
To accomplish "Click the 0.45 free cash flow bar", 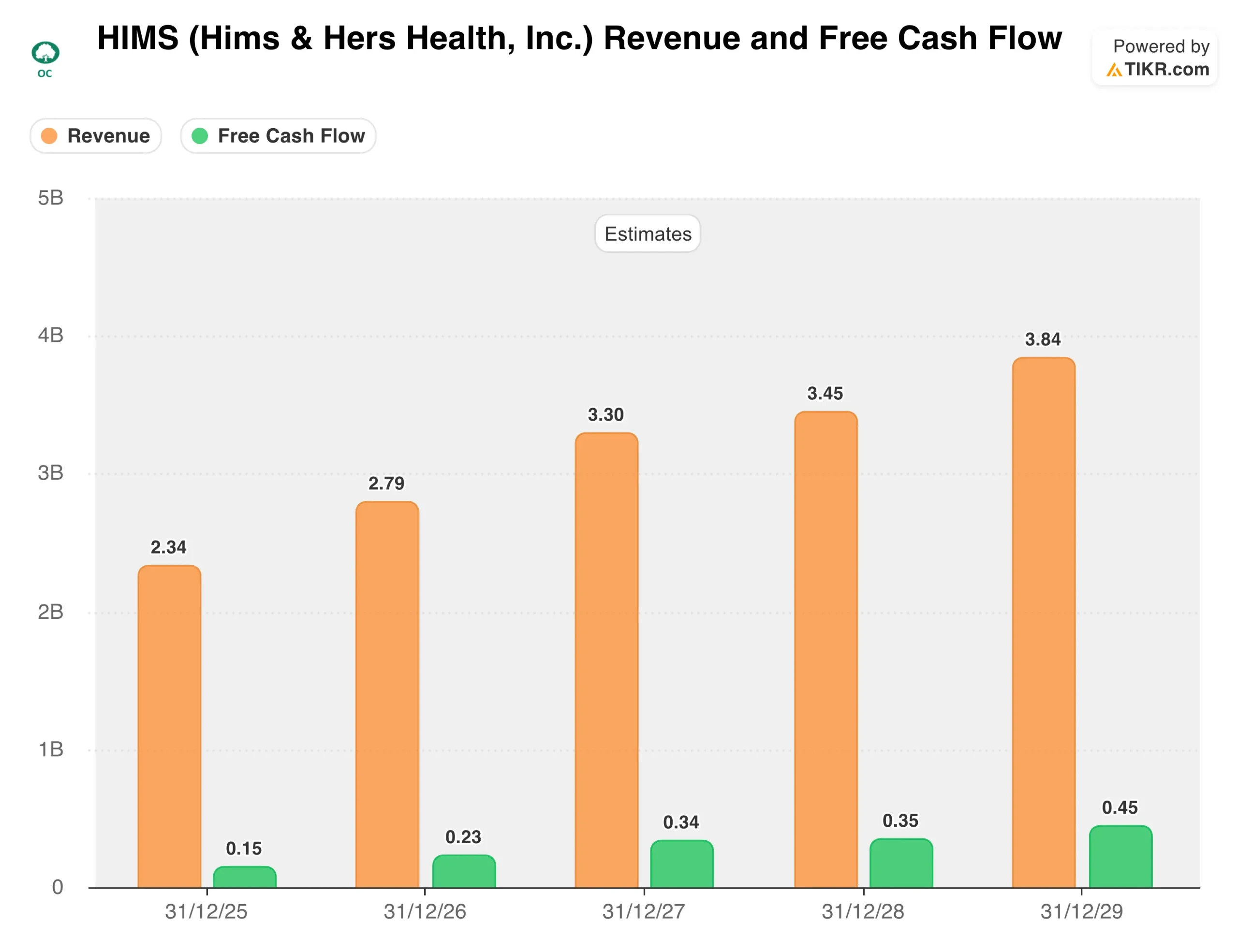I will (1120, 857).
